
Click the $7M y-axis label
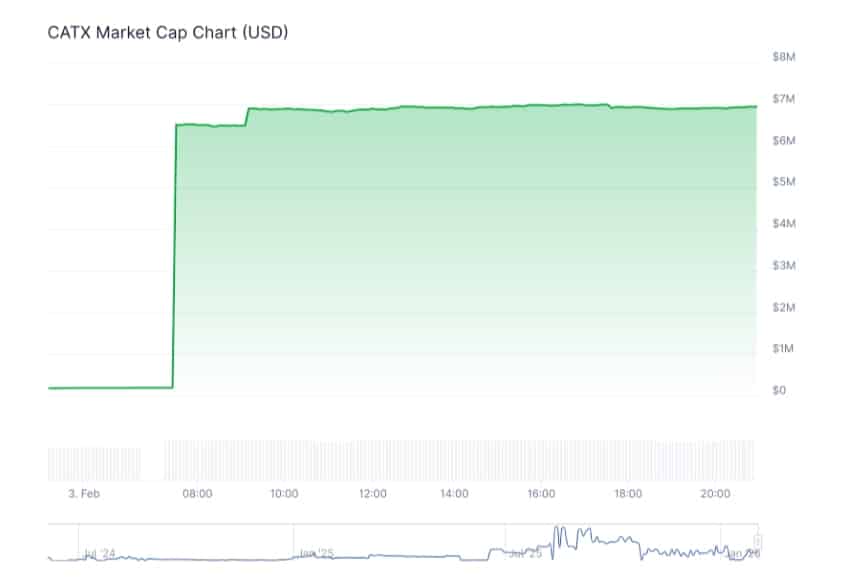[784, 99]
